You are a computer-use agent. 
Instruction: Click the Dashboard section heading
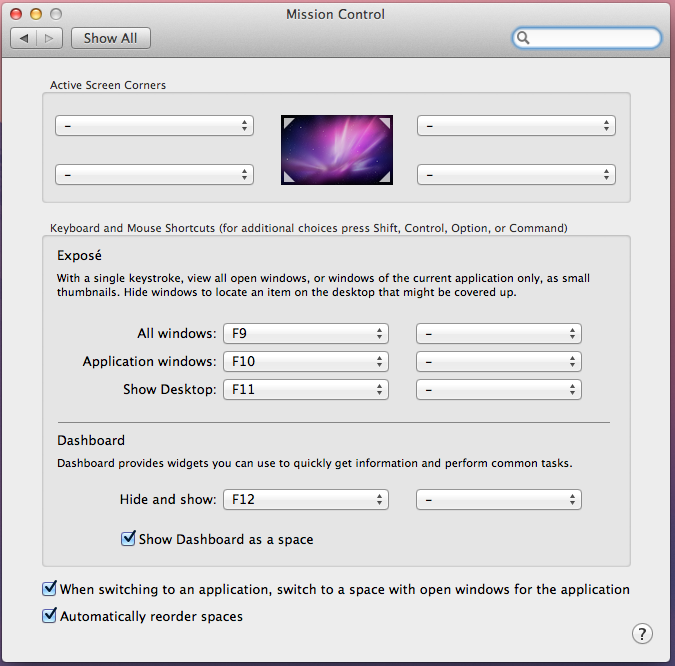coord(91,440)
